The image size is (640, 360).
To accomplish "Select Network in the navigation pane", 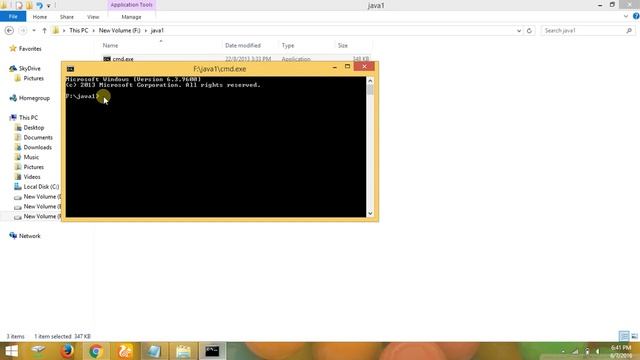I will [29, 236].
